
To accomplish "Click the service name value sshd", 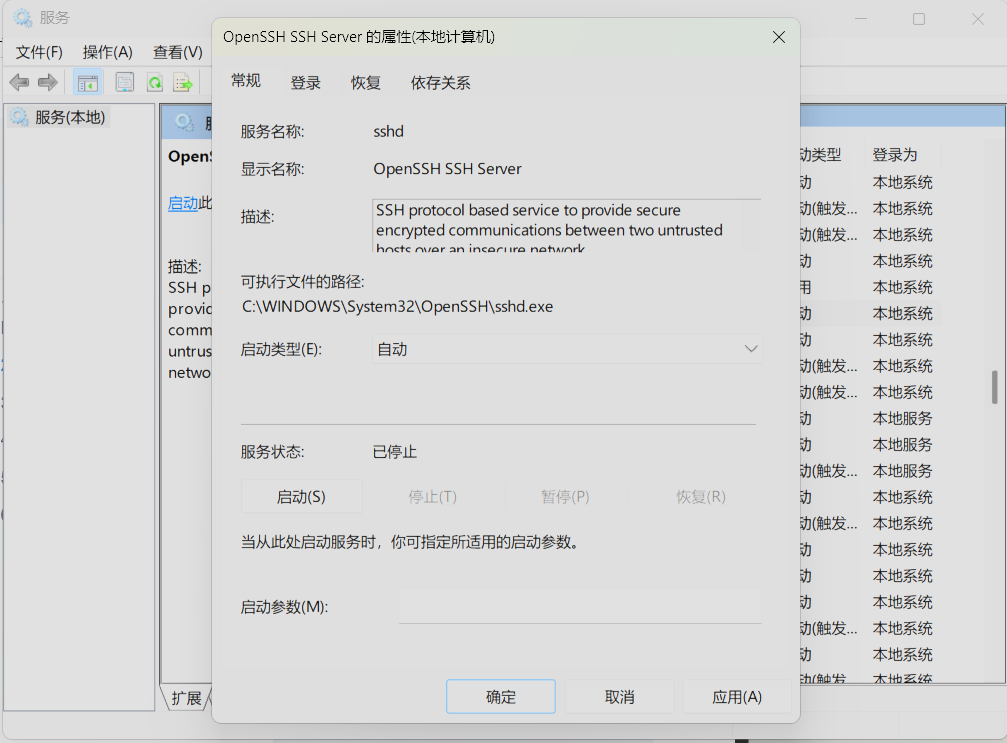I will [x=389, y=132].
